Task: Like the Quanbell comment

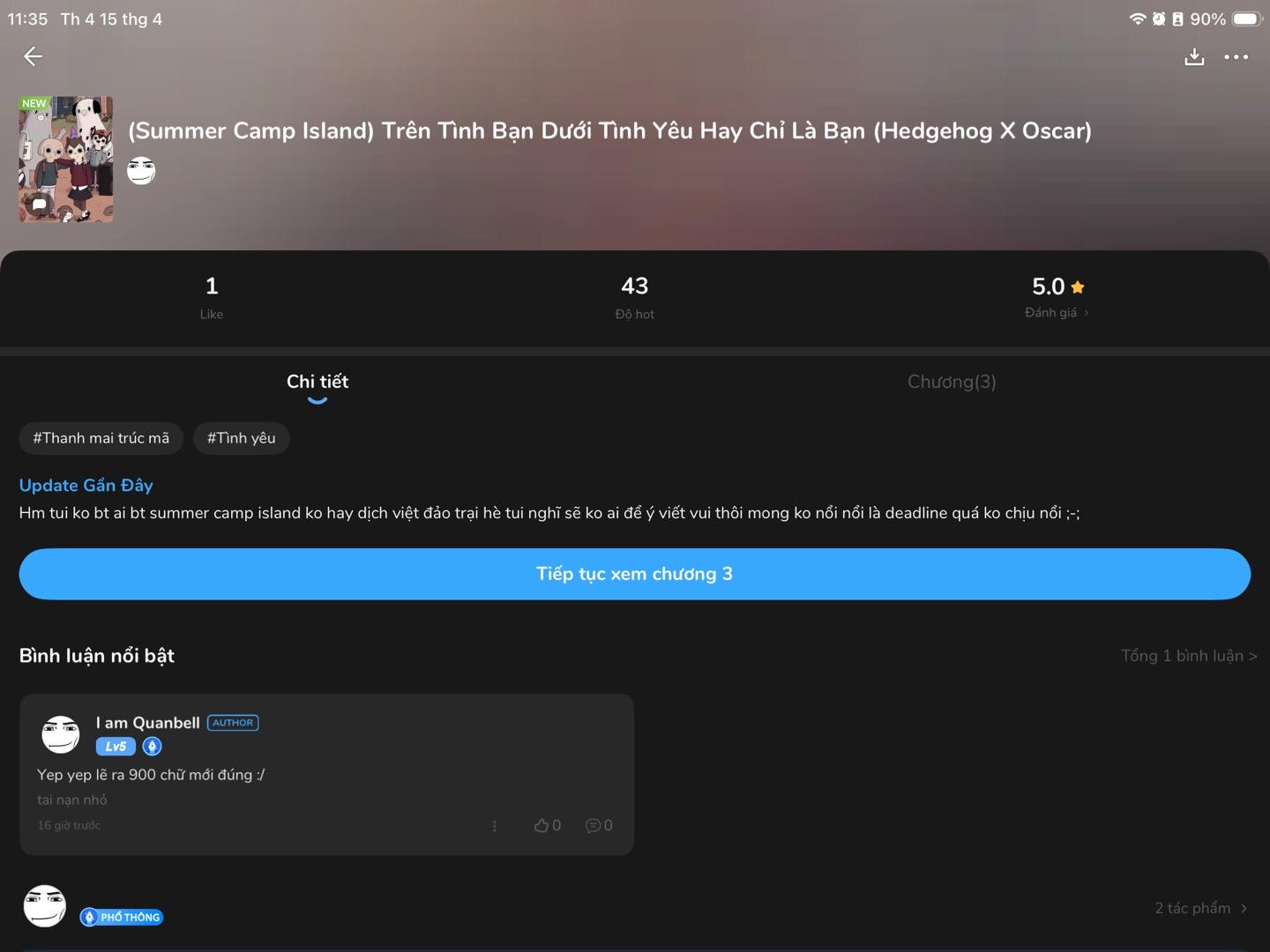Action: (x=548, y=825)
